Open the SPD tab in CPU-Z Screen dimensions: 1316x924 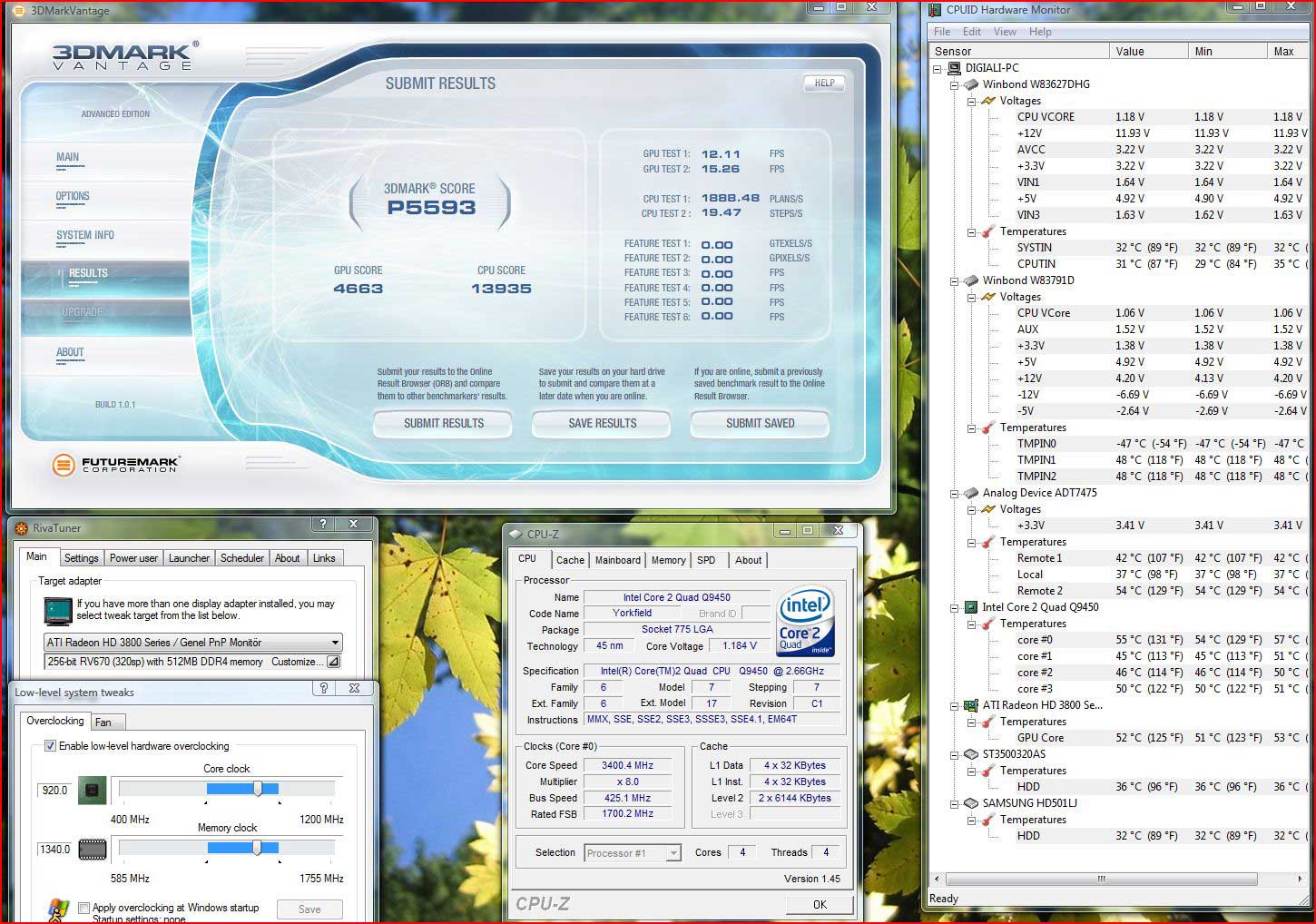706,560
